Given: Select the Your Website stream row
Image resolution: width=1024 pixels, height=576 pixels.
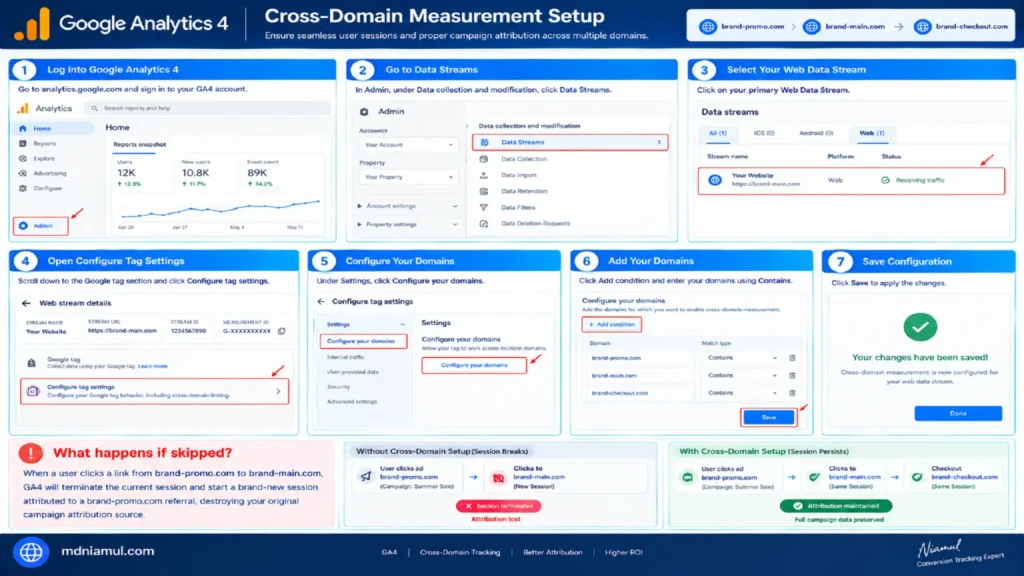Looking at the screenshot, I should [851, 181].
